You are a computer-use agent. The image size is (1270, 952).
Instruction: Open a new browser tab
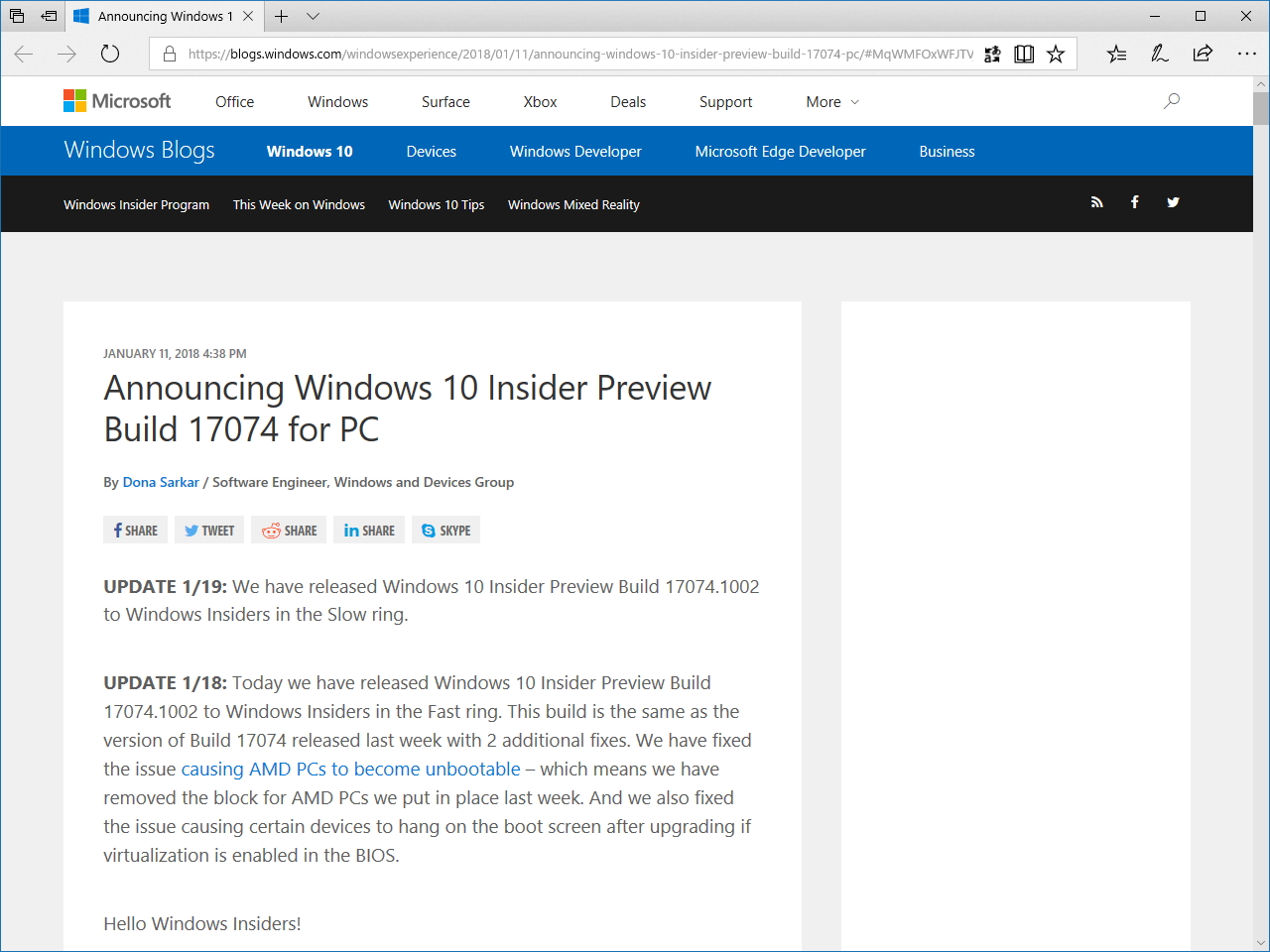(281, 17)
